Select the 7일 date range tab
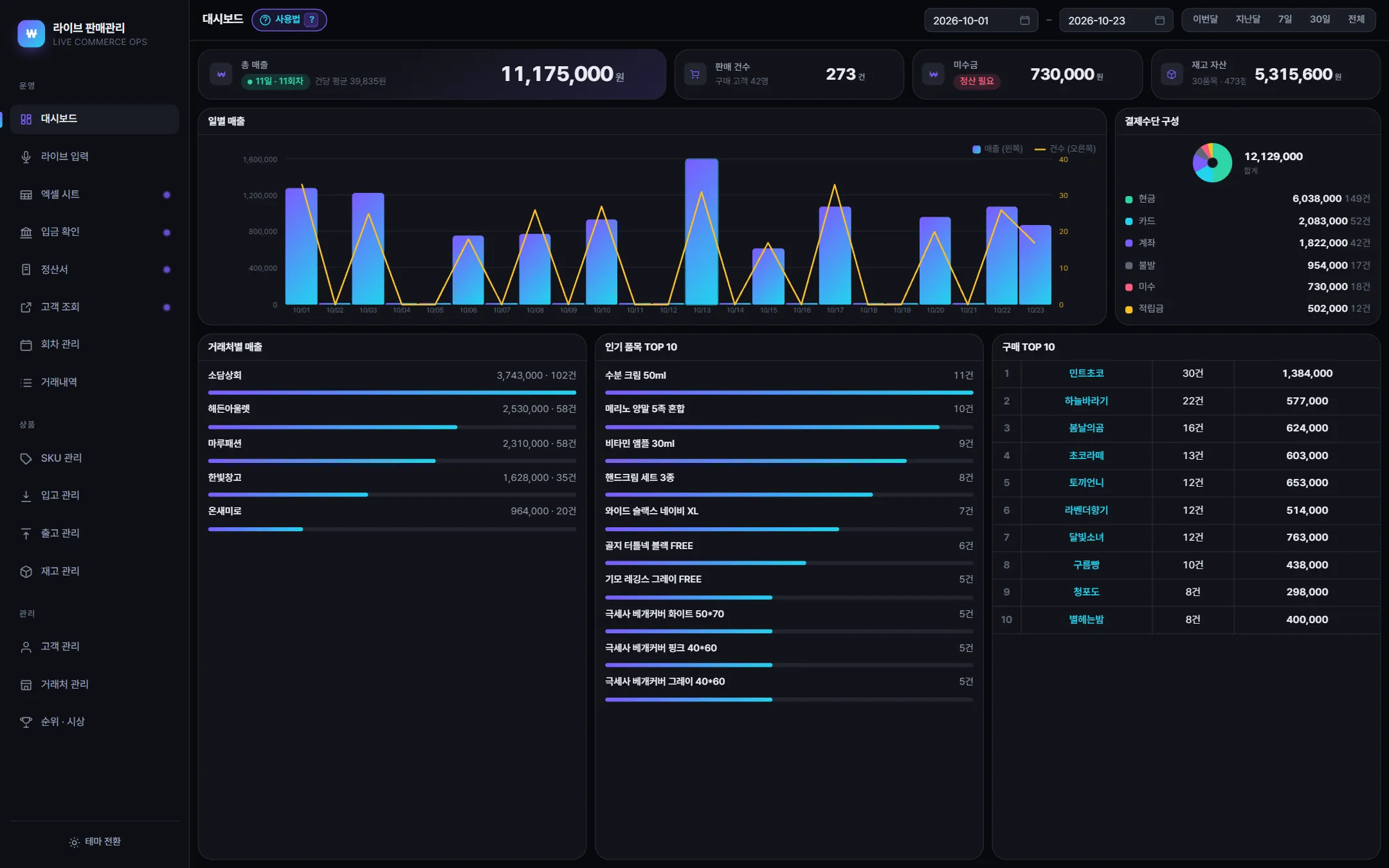Screen dimensions: 1389x868 (x=1285, y=19)
